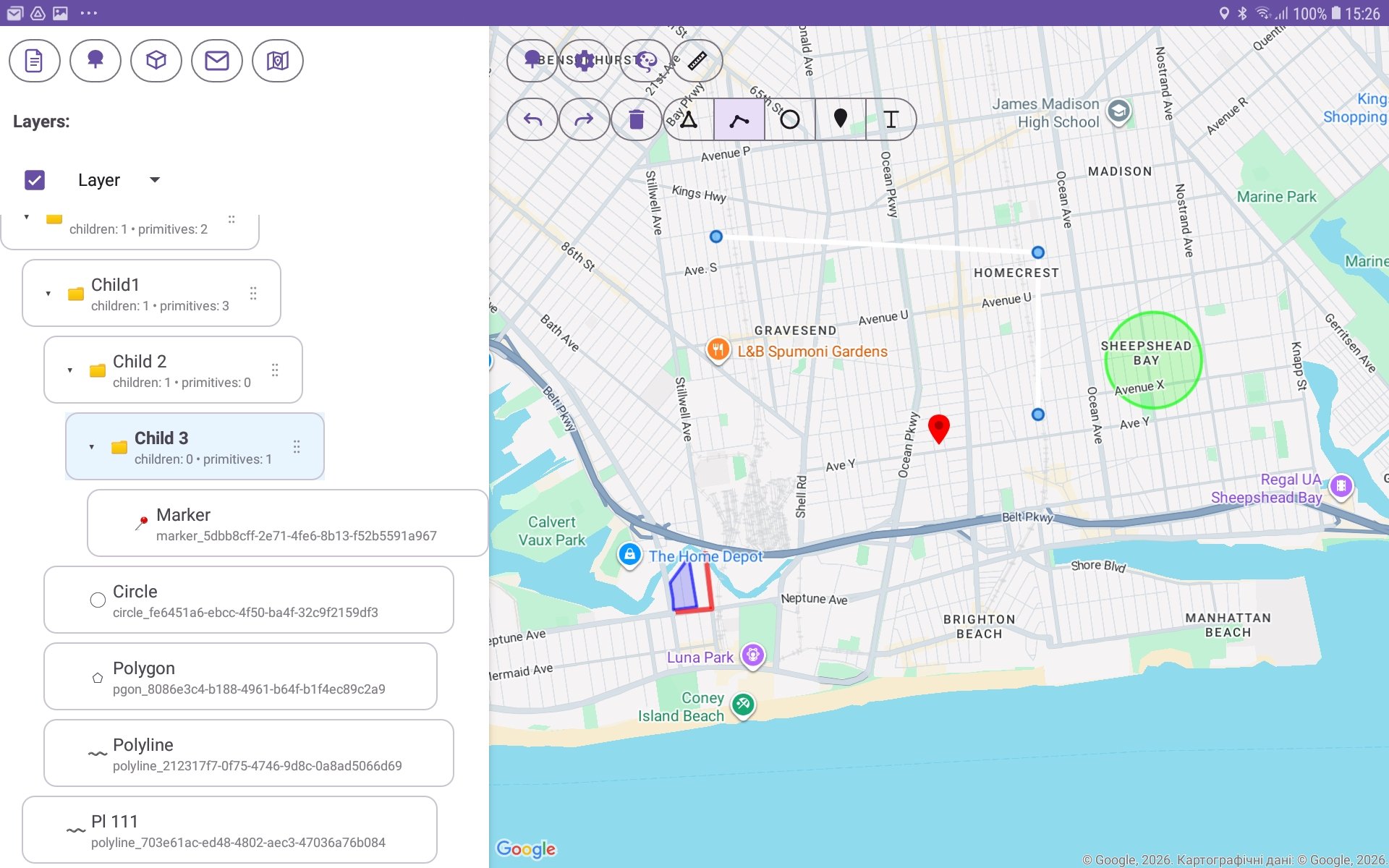The height and width of the screenshot is (868, 1389).
Task: Collapse the Child 2 folder
Action: click(70, 370)
